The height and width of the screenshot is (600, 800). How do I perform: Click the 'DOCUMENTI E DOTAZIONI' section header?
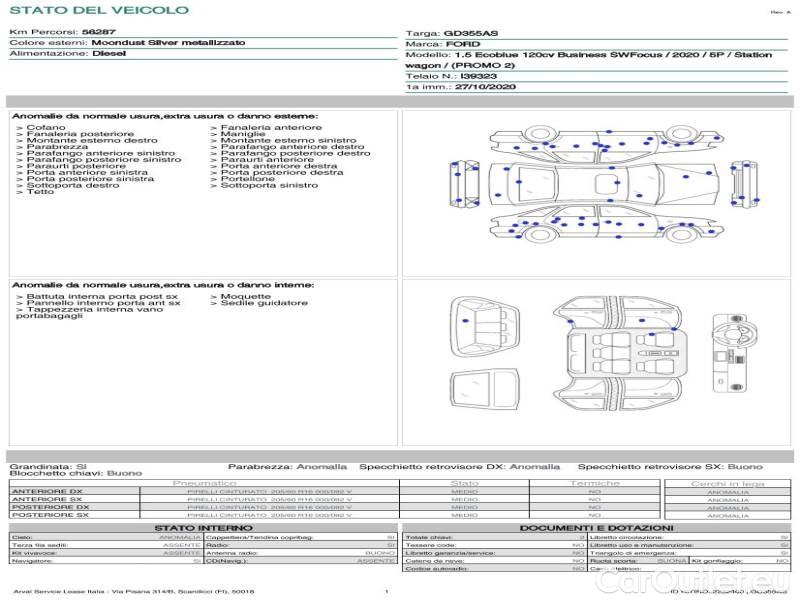point(596,528)
